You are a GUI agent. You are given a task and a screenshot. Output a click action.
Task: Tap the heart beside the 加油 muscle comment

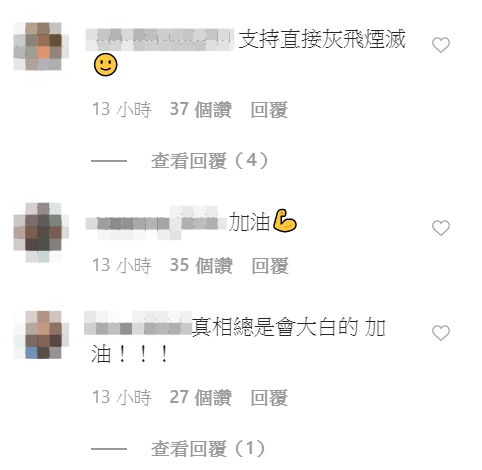tap(441, 228)
